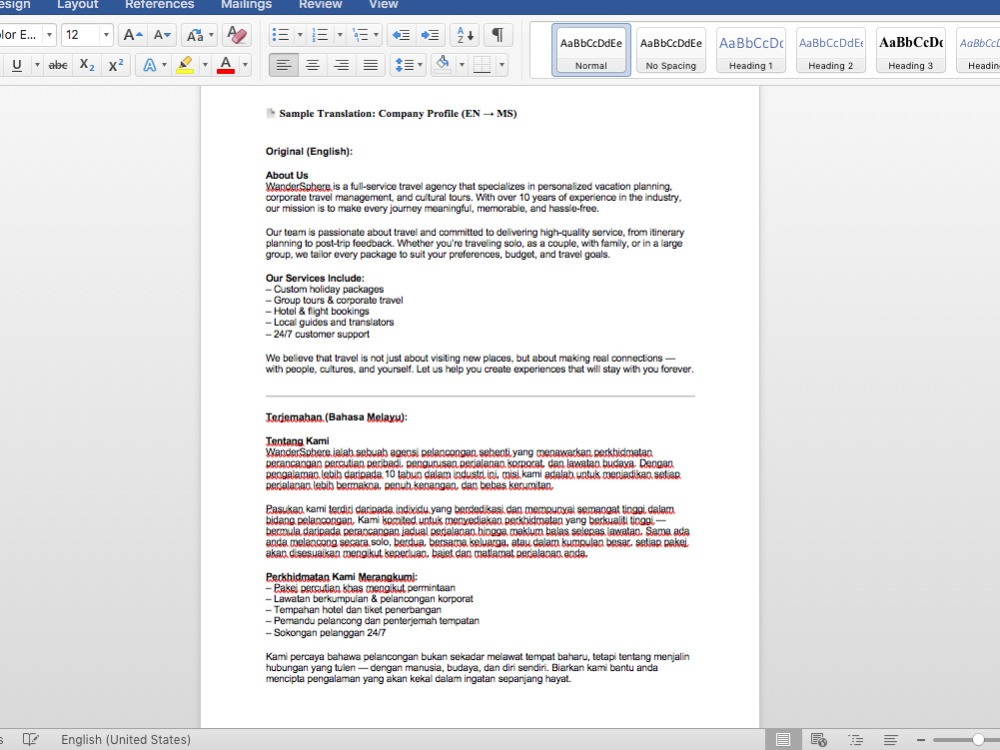Open the font size dropdown arrow
1000x750 pixels.
(x=106, y=35)
